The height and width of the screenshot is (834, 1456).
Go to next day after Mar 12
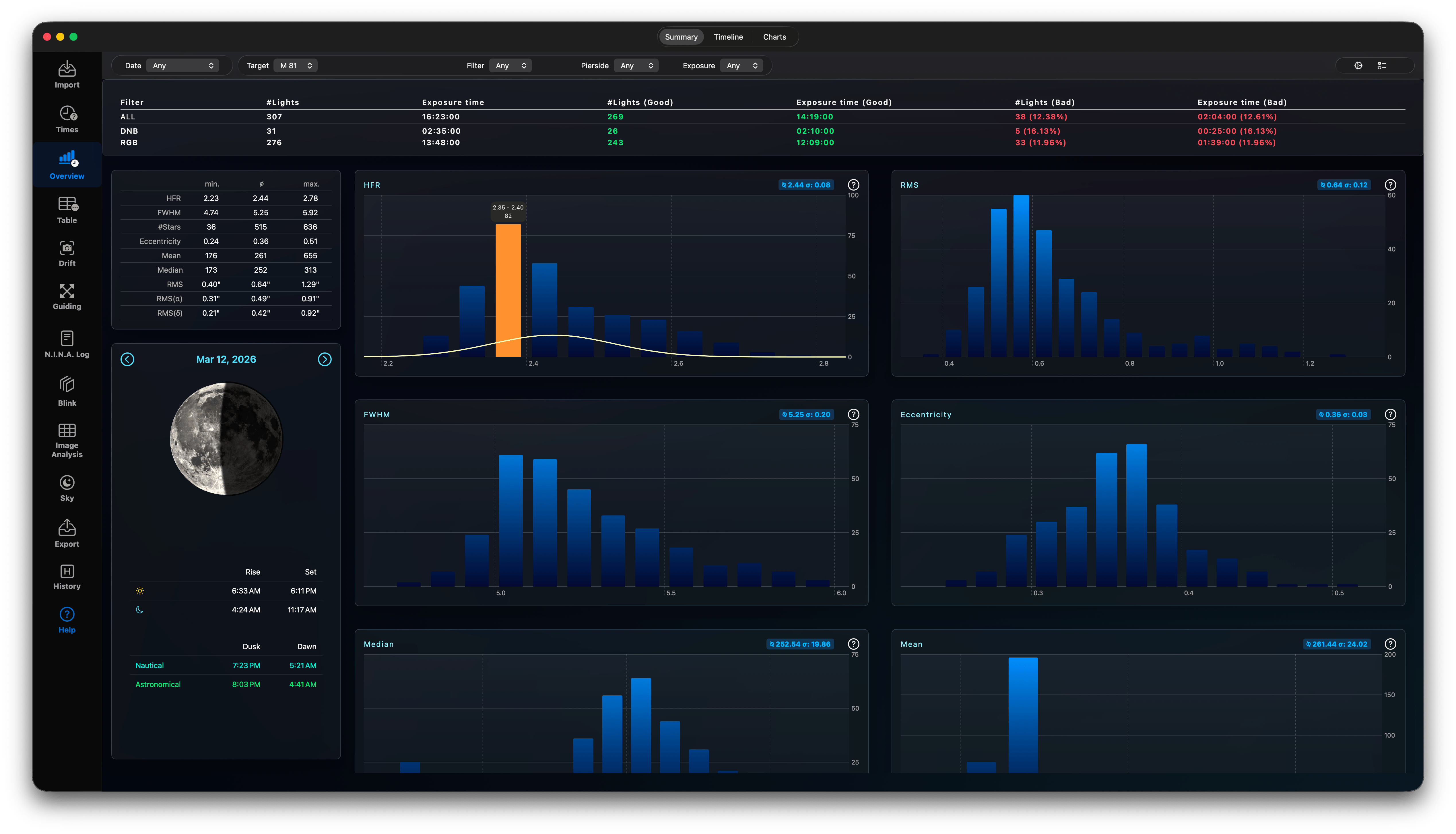tap(325, 359)
